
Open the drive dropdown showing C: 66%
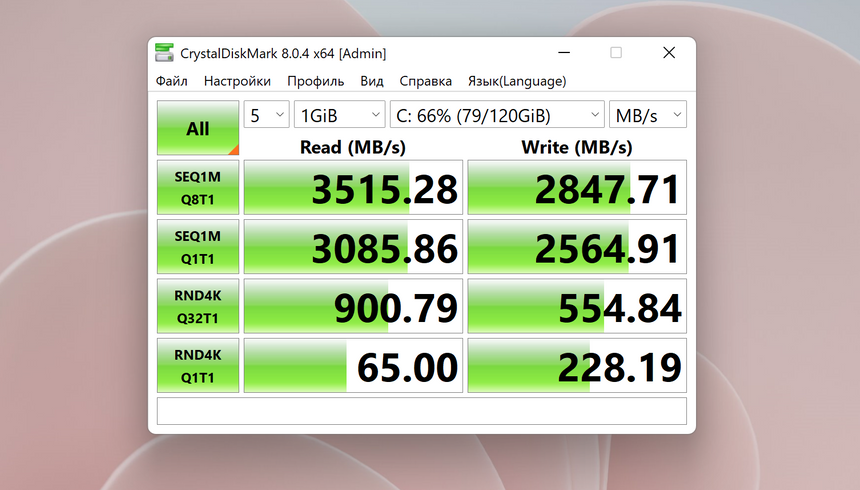coord(497,115)
